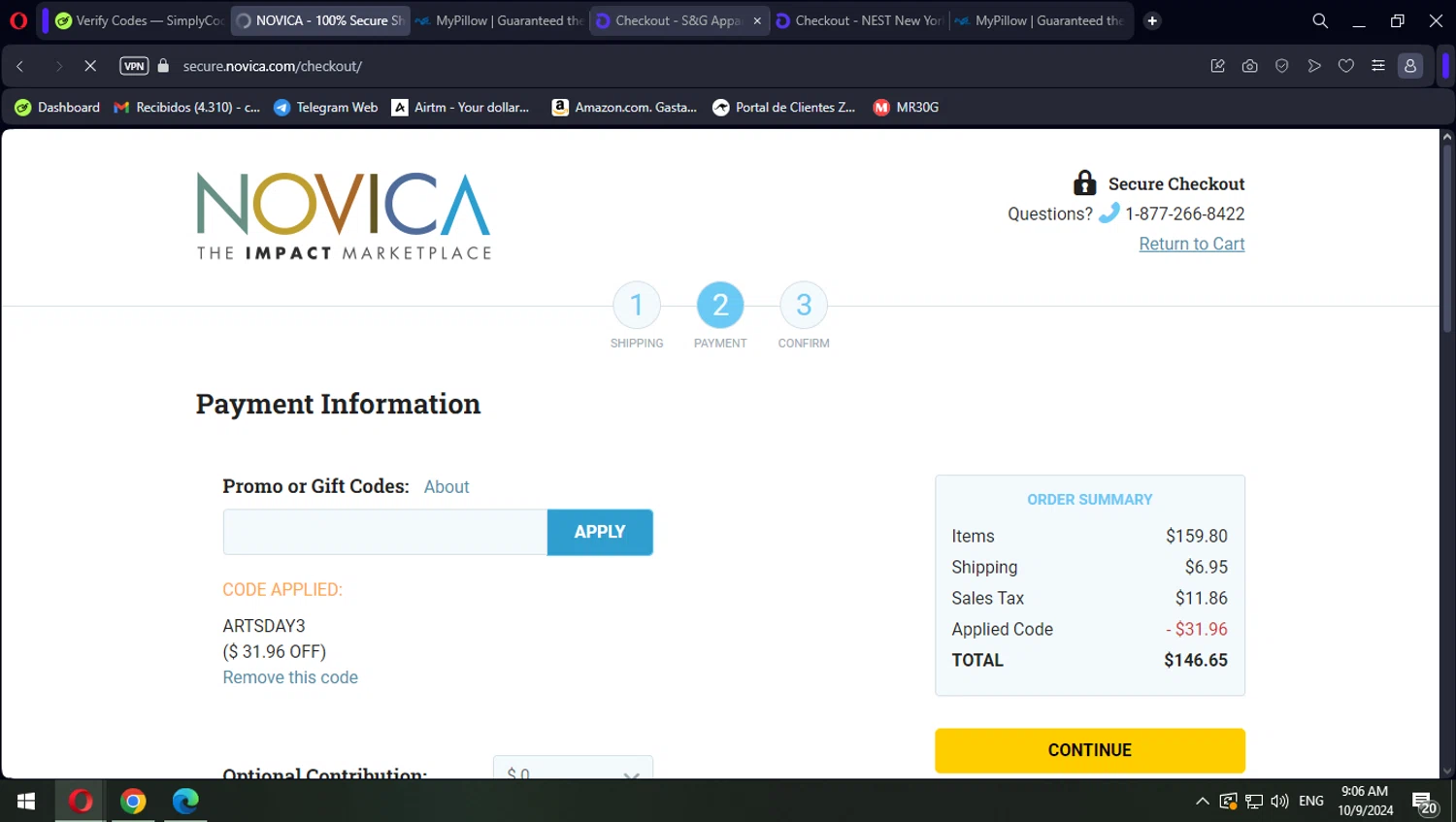Click the TOTAL amount $146.65

pos(1196,660)
